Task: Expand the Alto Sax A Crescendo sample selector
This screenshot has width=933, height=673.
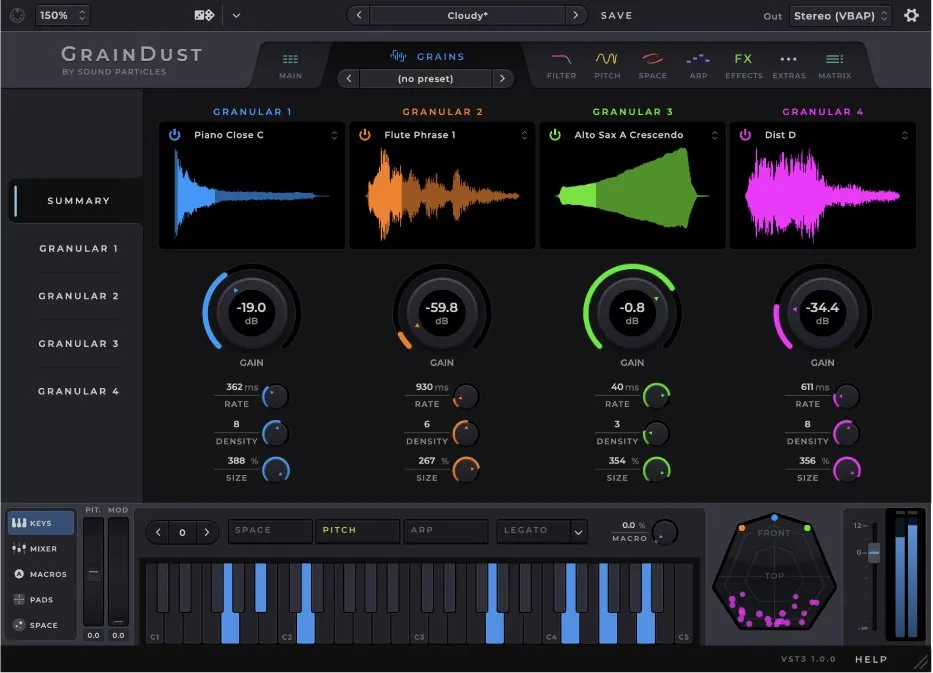Action: (x=715, y=136)
